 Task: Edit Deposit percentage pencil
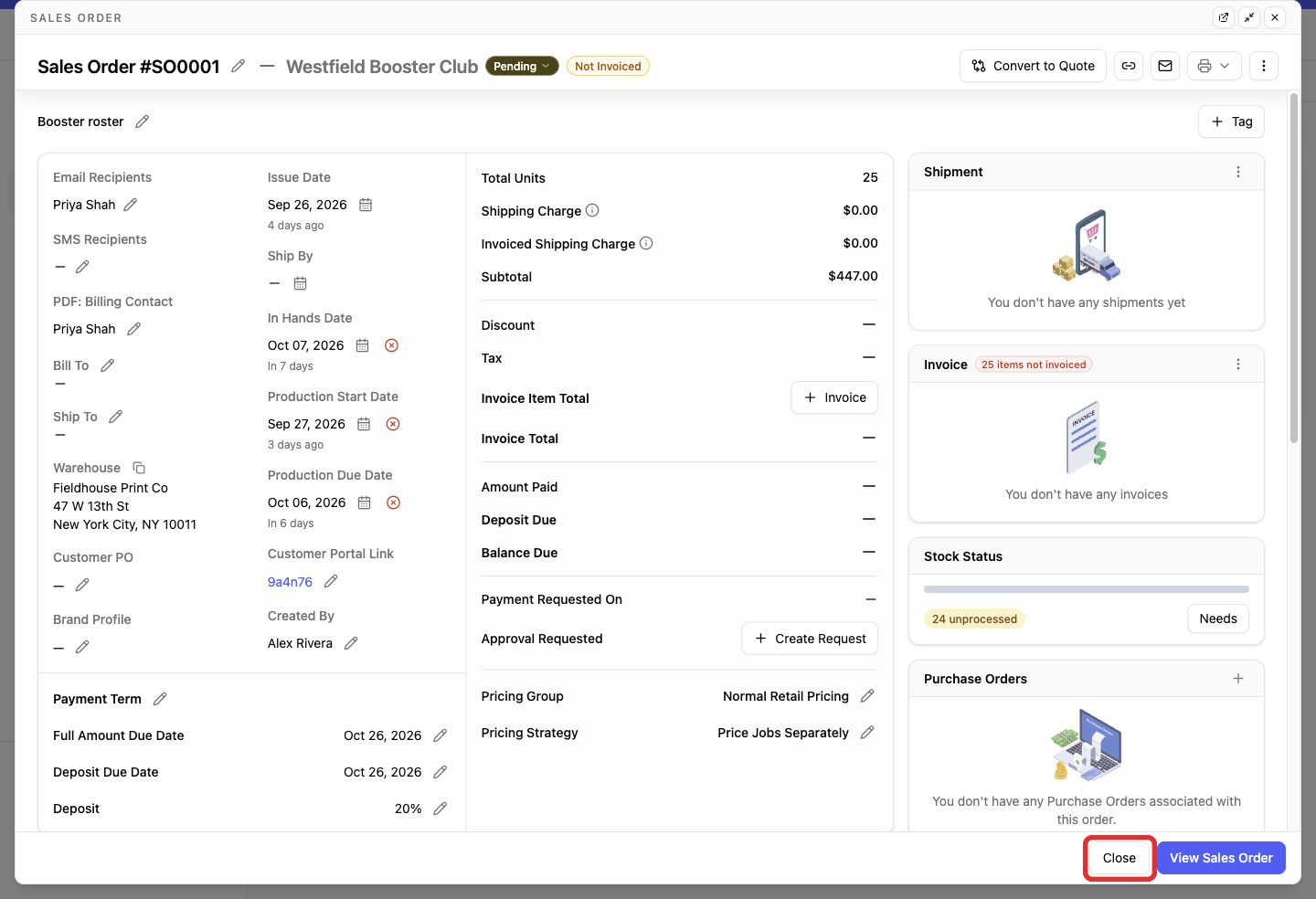[x=440, y=809]
